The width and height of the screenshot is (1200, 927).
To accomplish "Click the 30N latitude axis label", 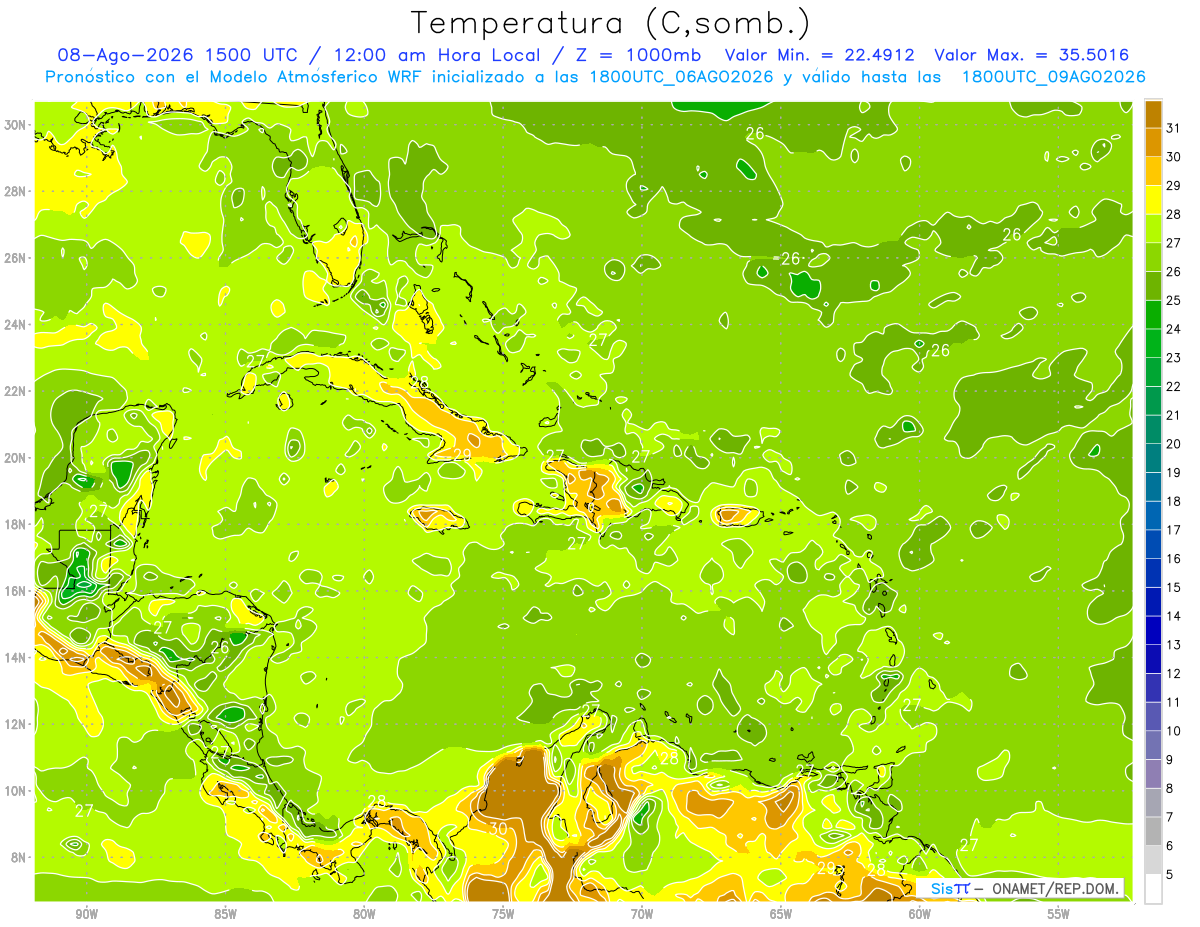I will click(17, 125).
